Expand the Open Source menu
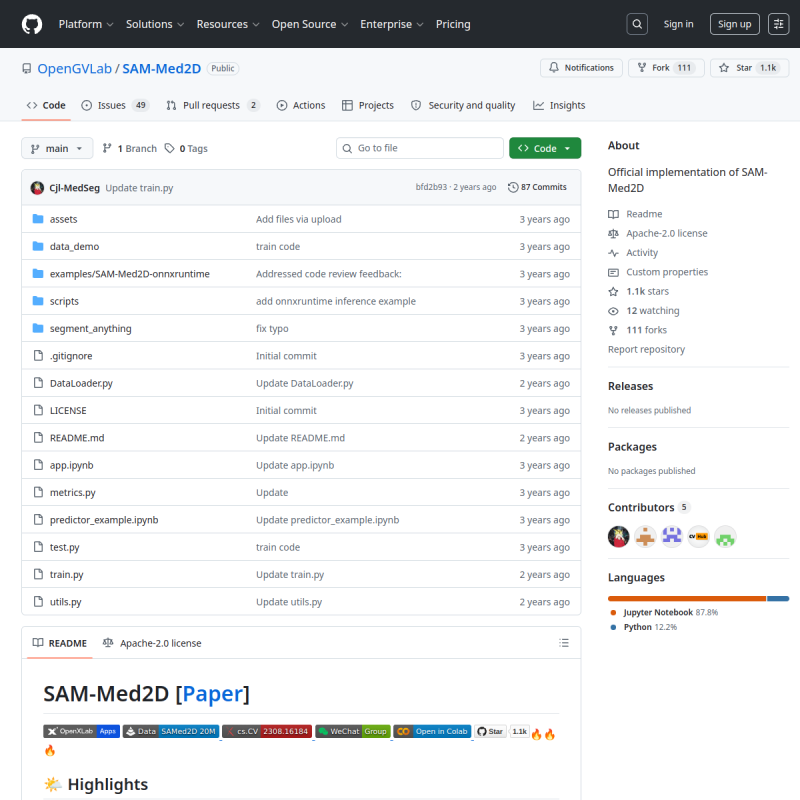 click(x=309, y=24)
